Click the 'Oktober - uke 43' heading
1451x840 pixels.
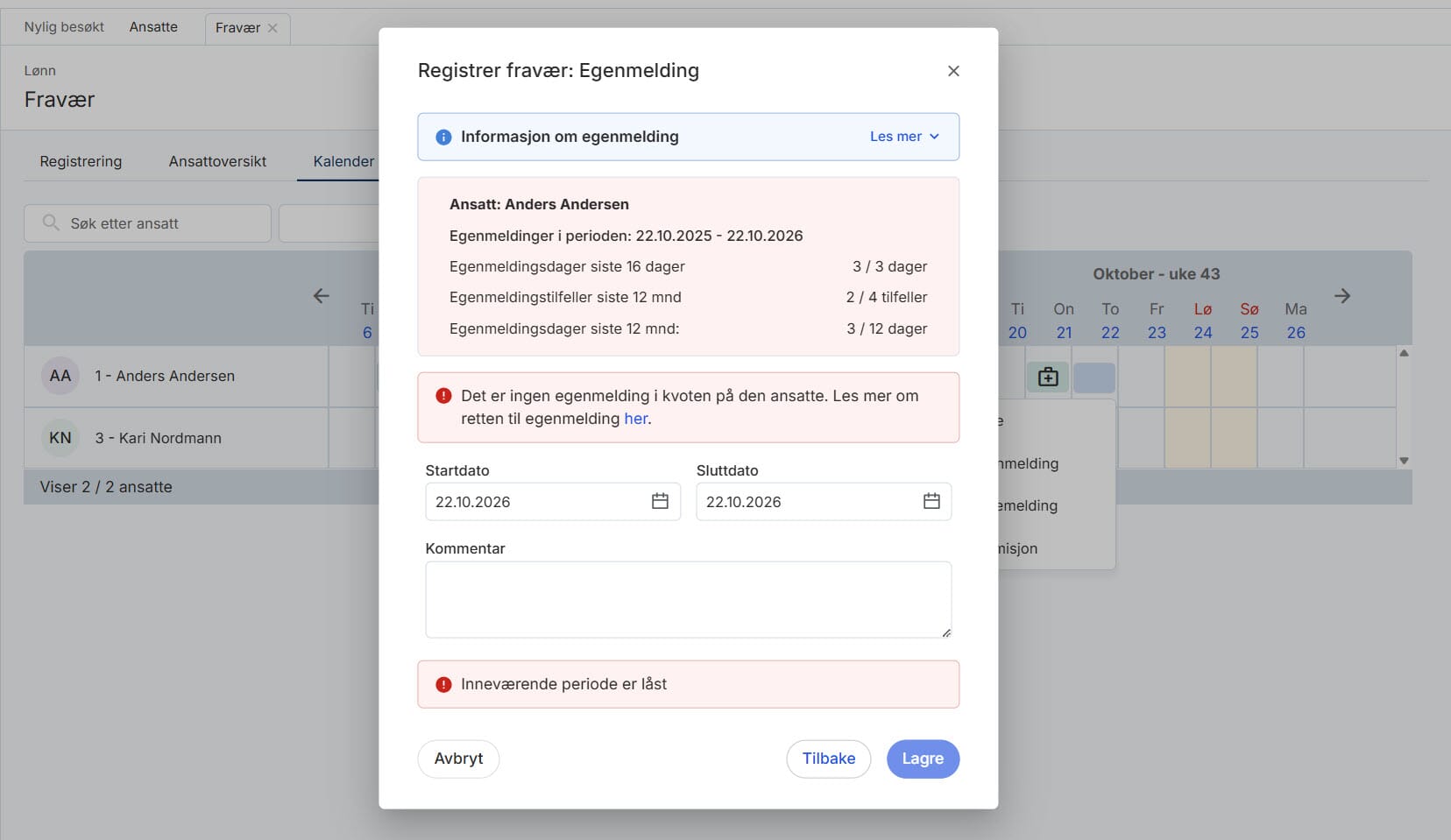[x=1157, y=274]
